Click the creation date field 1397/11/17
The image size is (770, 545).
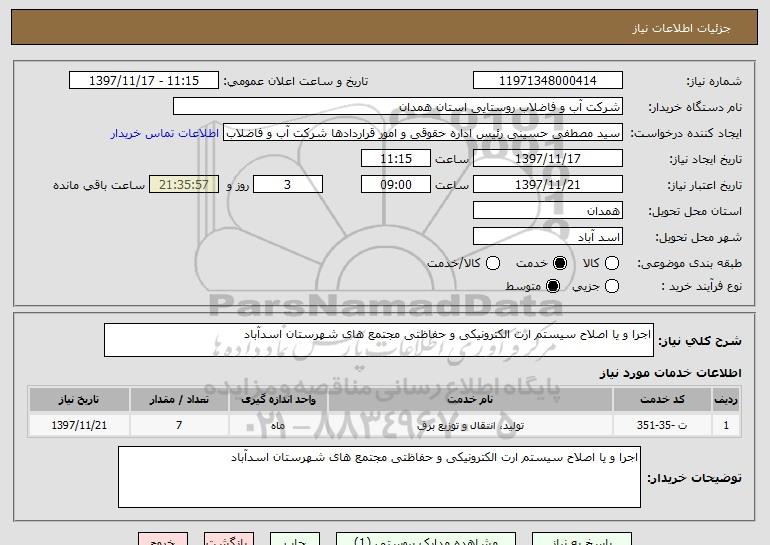(x=548, y=159)
